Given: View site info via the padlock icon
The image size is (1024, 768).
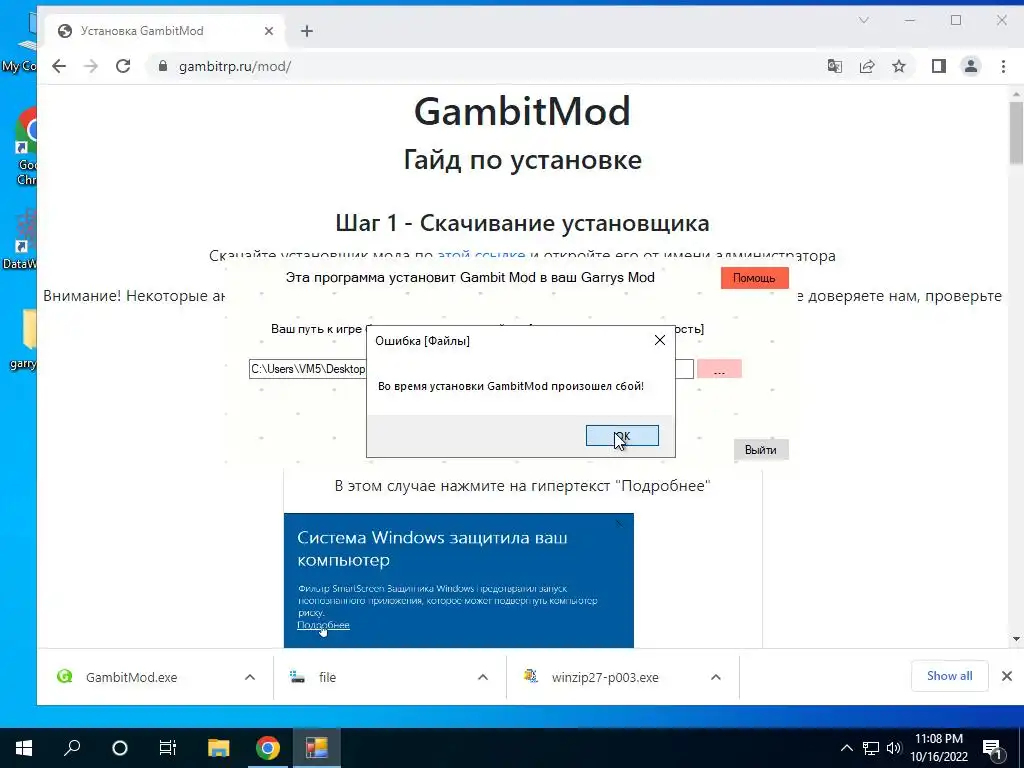Looking at the screenshot, I should coord(163,66).
